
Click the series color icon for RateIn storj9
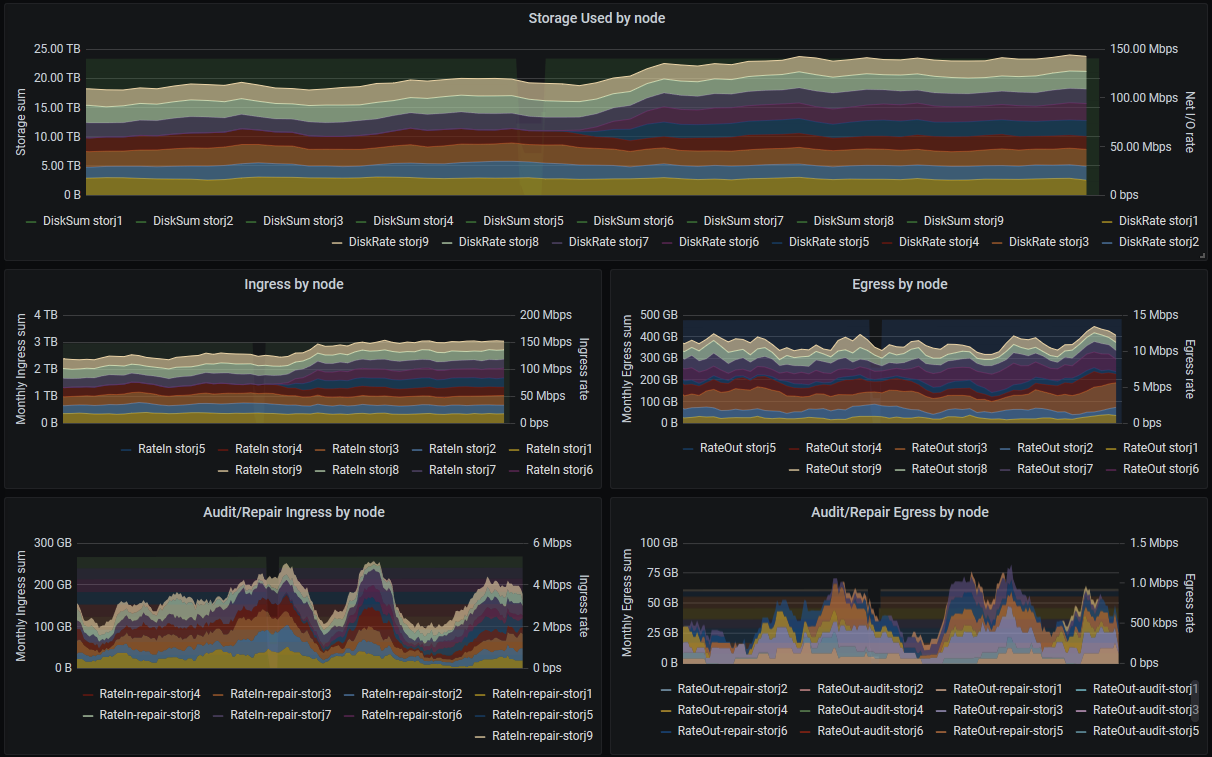pyautogui.click(x=223, y=470)
